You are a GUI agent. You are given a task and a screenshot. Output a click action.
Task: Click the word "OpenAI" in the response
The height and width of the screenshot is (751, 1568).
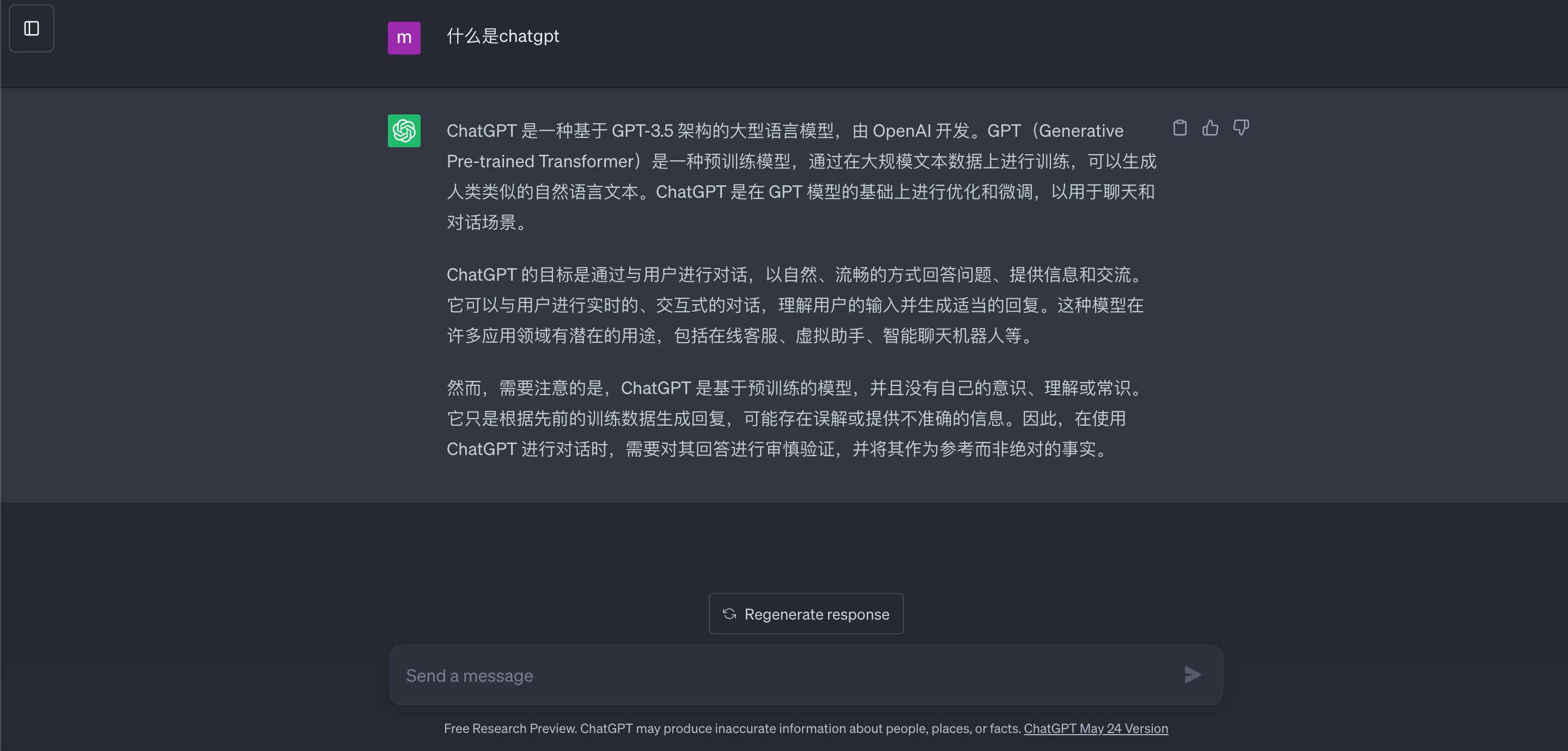click(902, 131)
